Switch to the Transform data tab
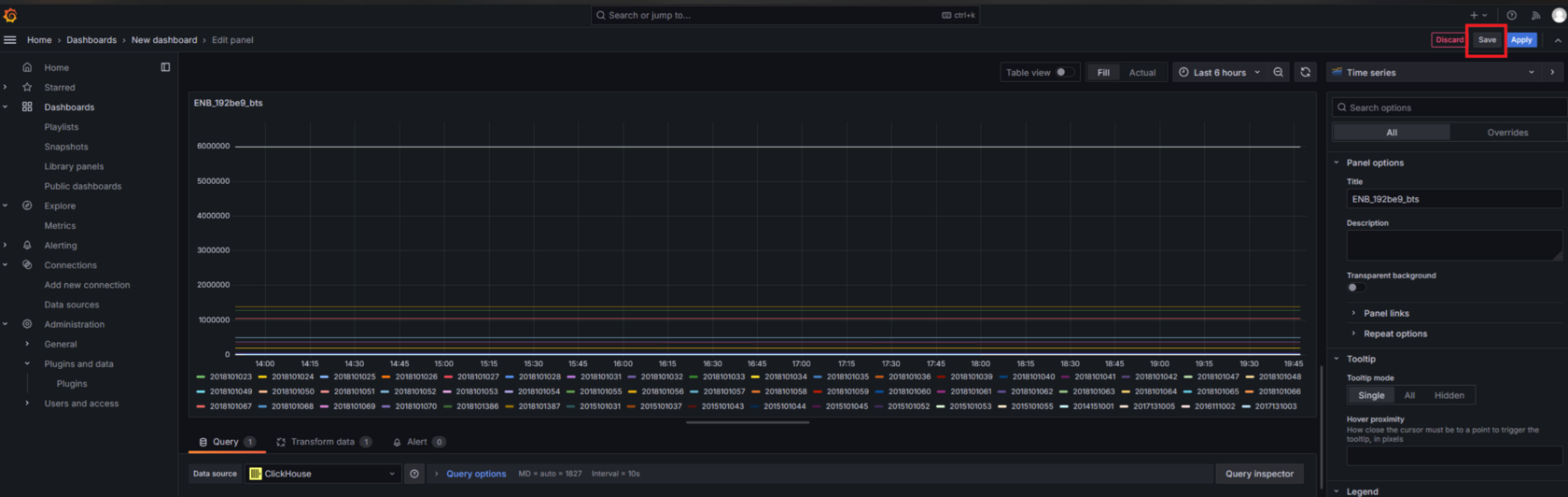The image size is (1568, 497). [x=322, y=442]
